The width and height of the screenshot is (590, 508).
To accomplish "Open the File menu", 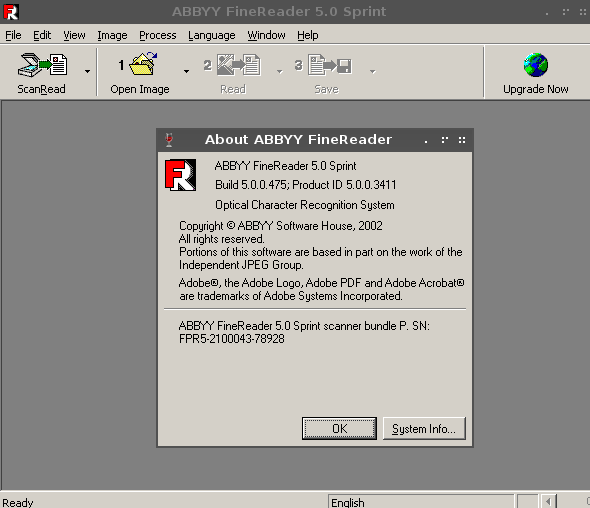I will (x=13, y=35).
